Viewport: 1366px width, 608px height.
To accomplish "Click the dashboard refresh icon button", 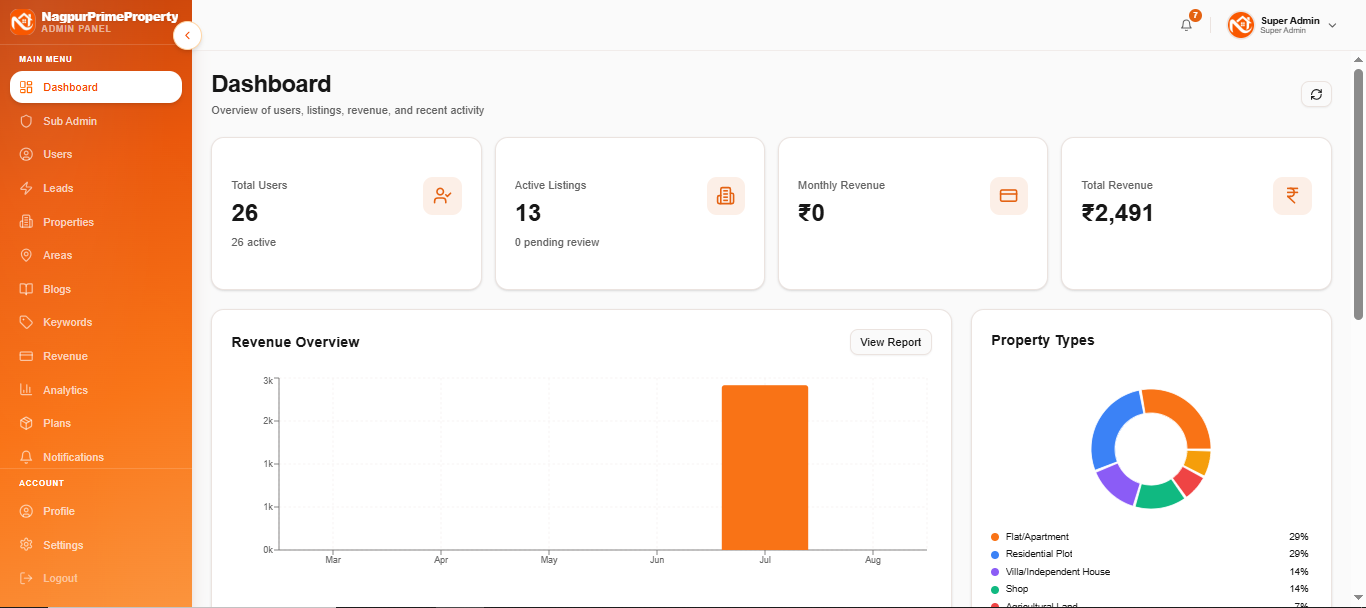I will 1316,94.
